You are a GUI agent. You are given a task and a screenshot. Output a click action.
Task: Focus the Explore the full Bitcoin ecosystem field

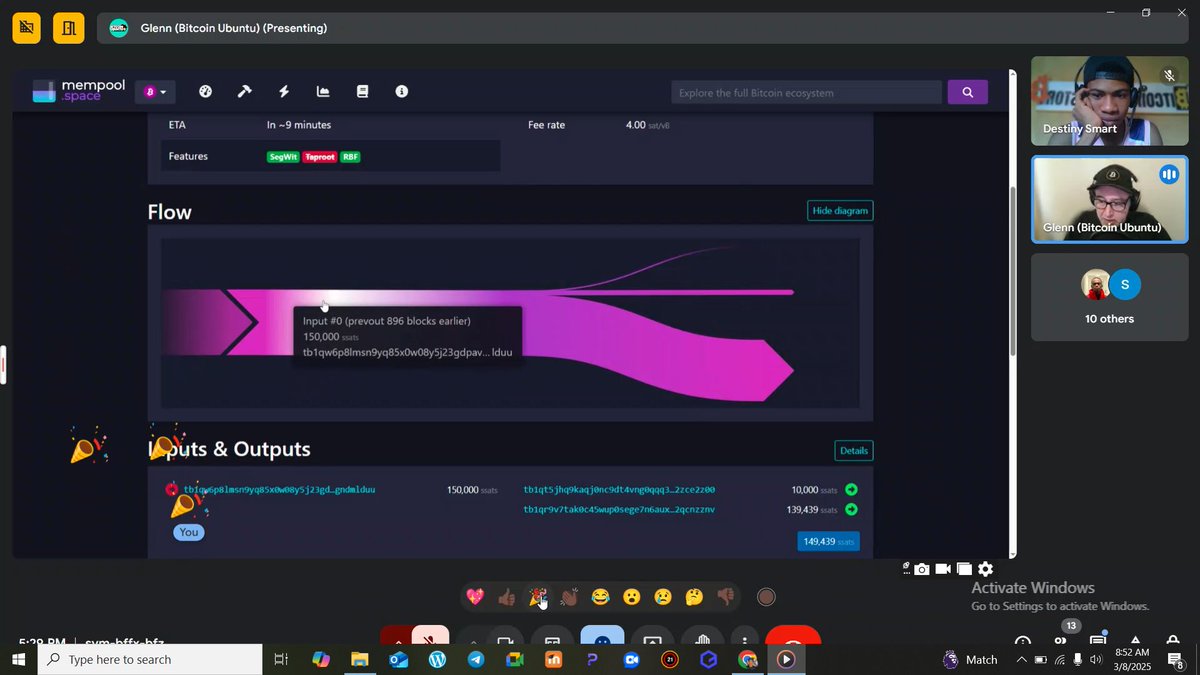(x=806, y=93)
